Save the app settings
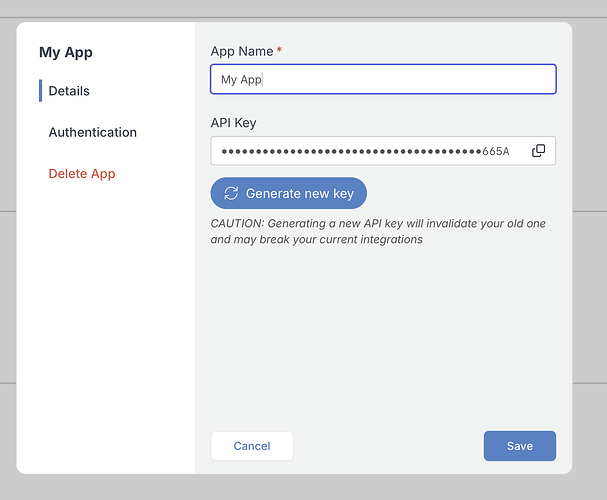This screenshot has height=500, width=607. (x=520, y=446)
